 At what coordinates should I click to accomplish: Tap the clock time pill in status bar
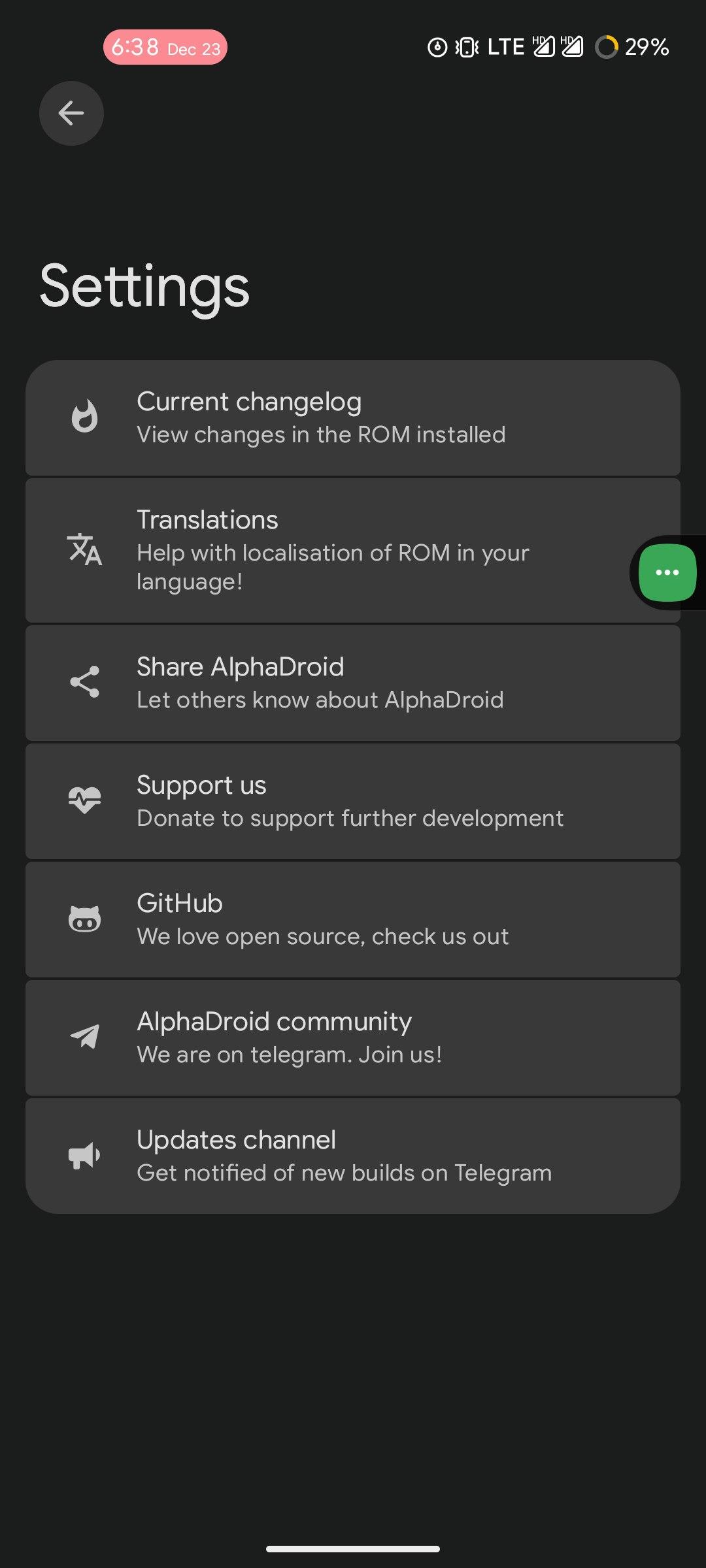point(165,47)
